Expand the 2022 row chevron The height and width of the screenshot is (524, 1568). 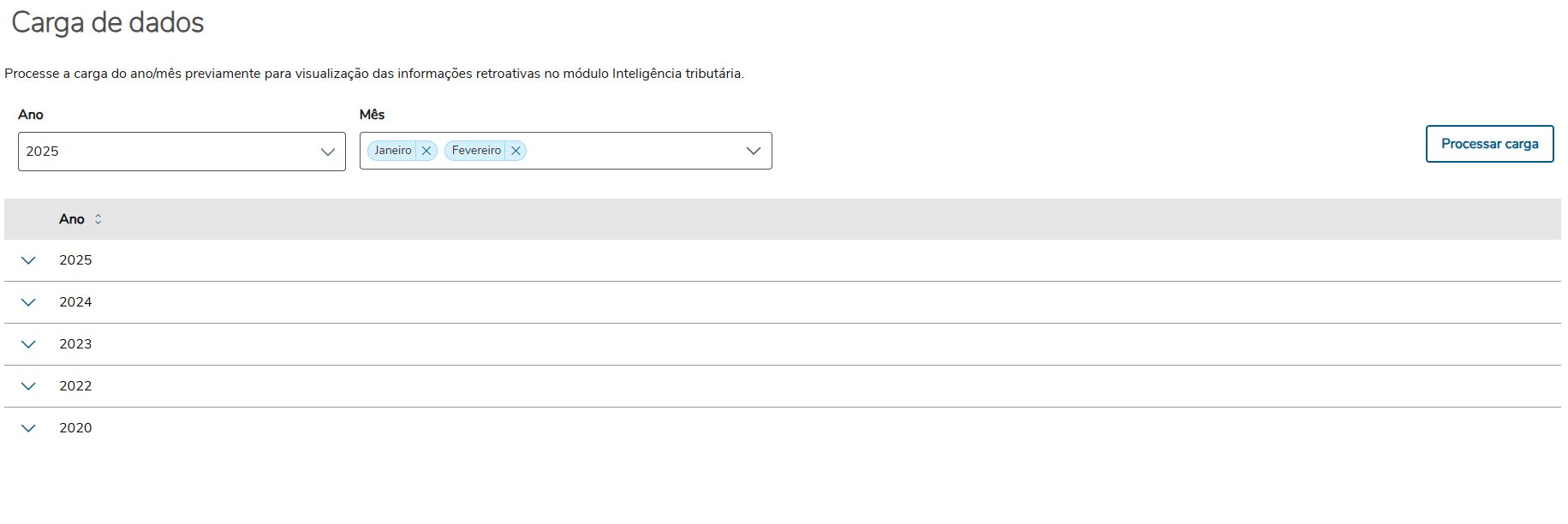pos(28,386)
